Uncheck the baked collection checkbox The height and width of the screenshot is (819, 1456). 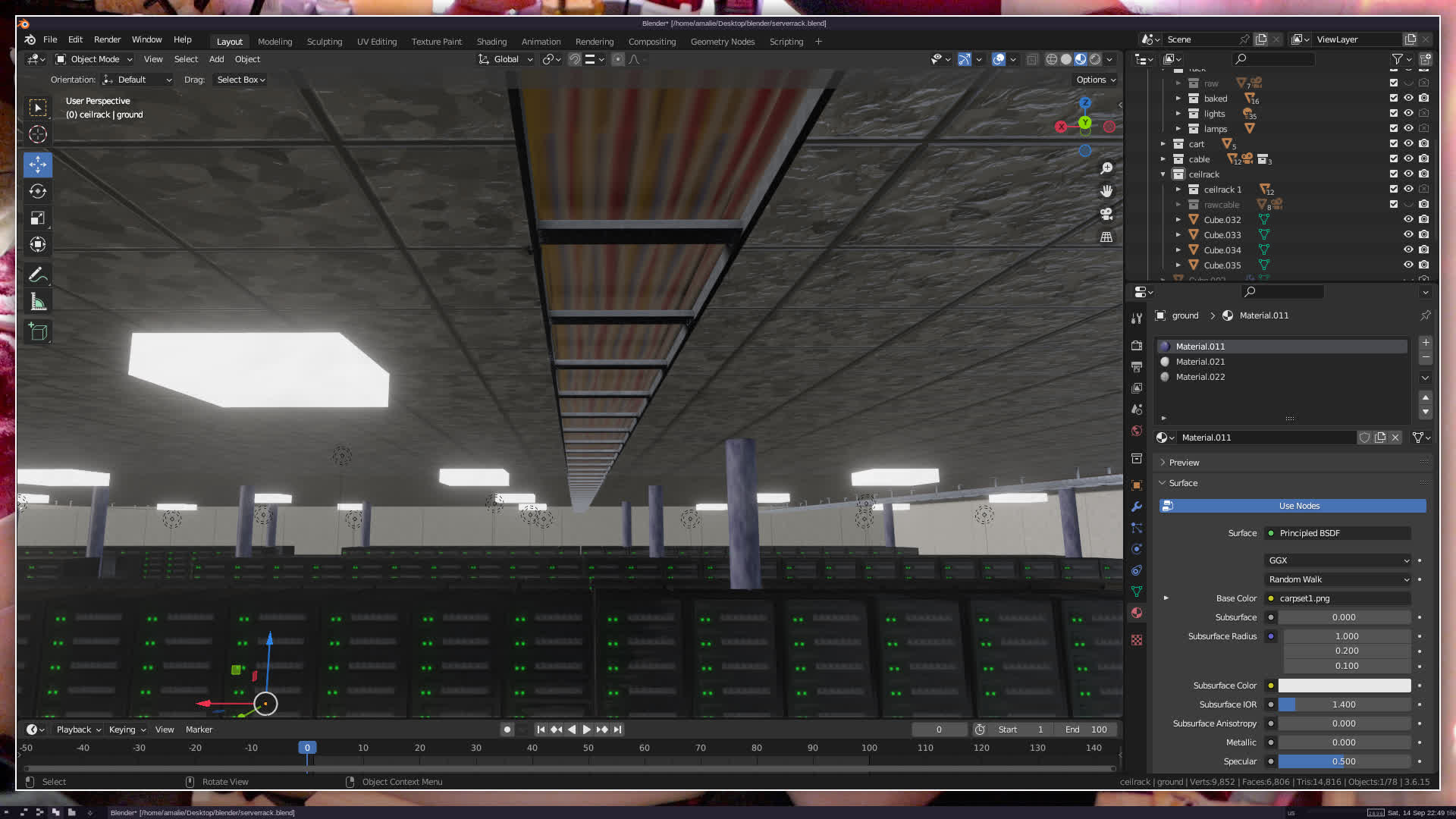tap(1393, 99)
